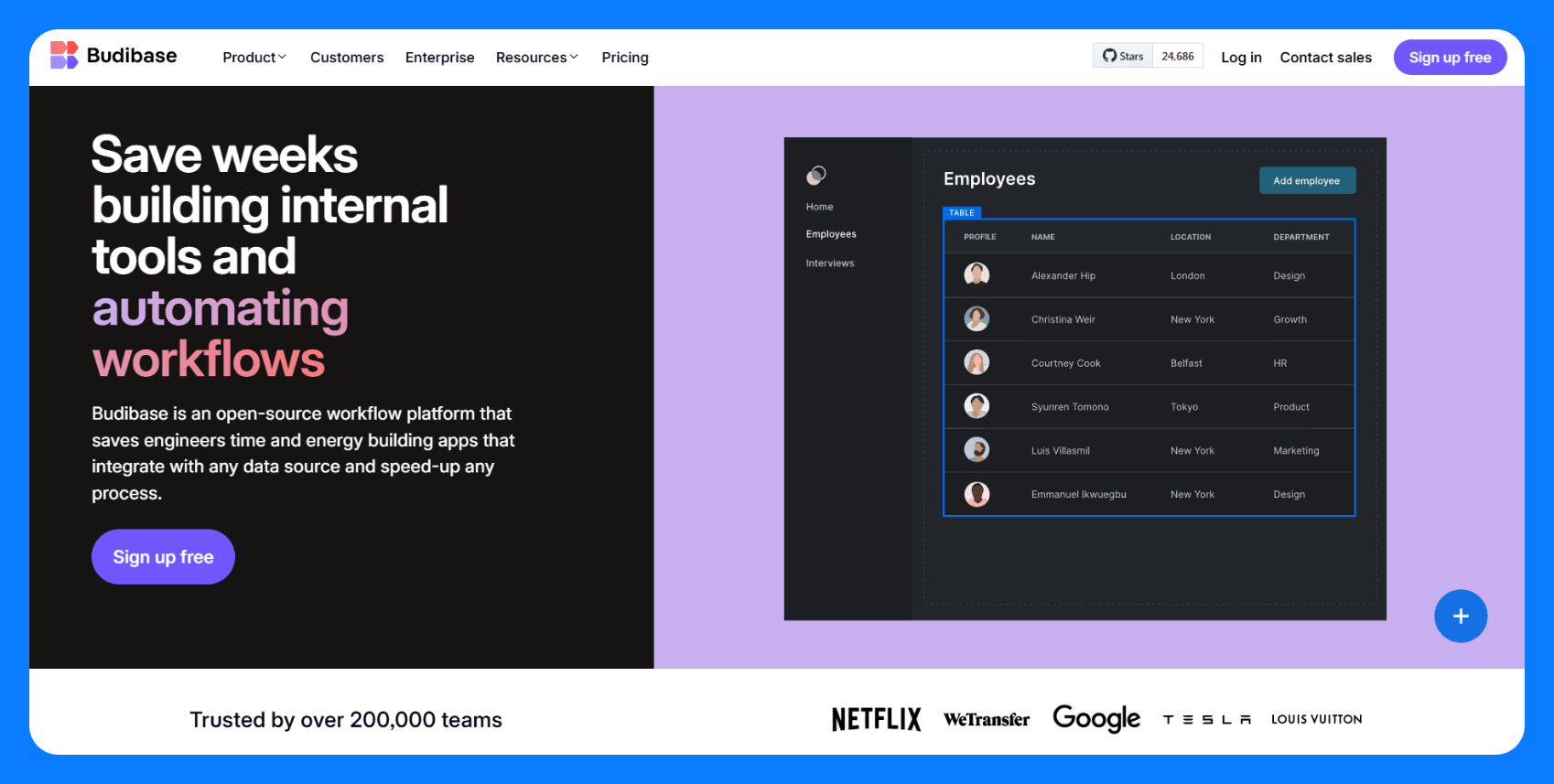1554x784 pixels.
Task: Click the blue plus floating button
Action: pos(1461,616)
